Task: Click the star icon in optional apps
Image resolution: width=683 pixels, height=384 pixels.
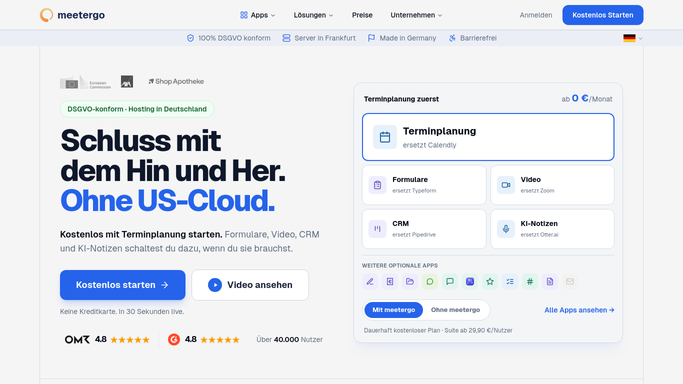Action: tap(490, 282)
